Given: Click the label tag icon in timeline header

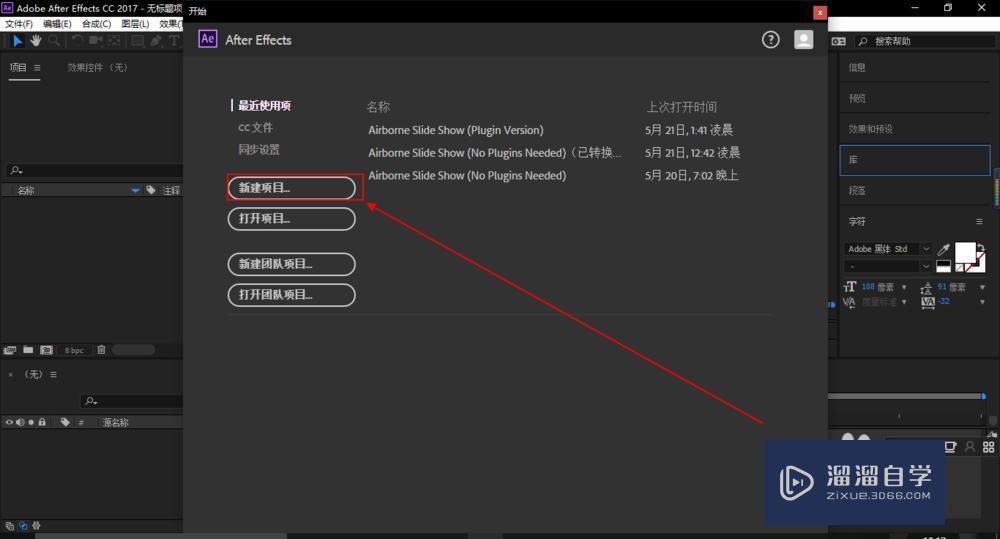Looking at the screenshot, I should (64, 422).
